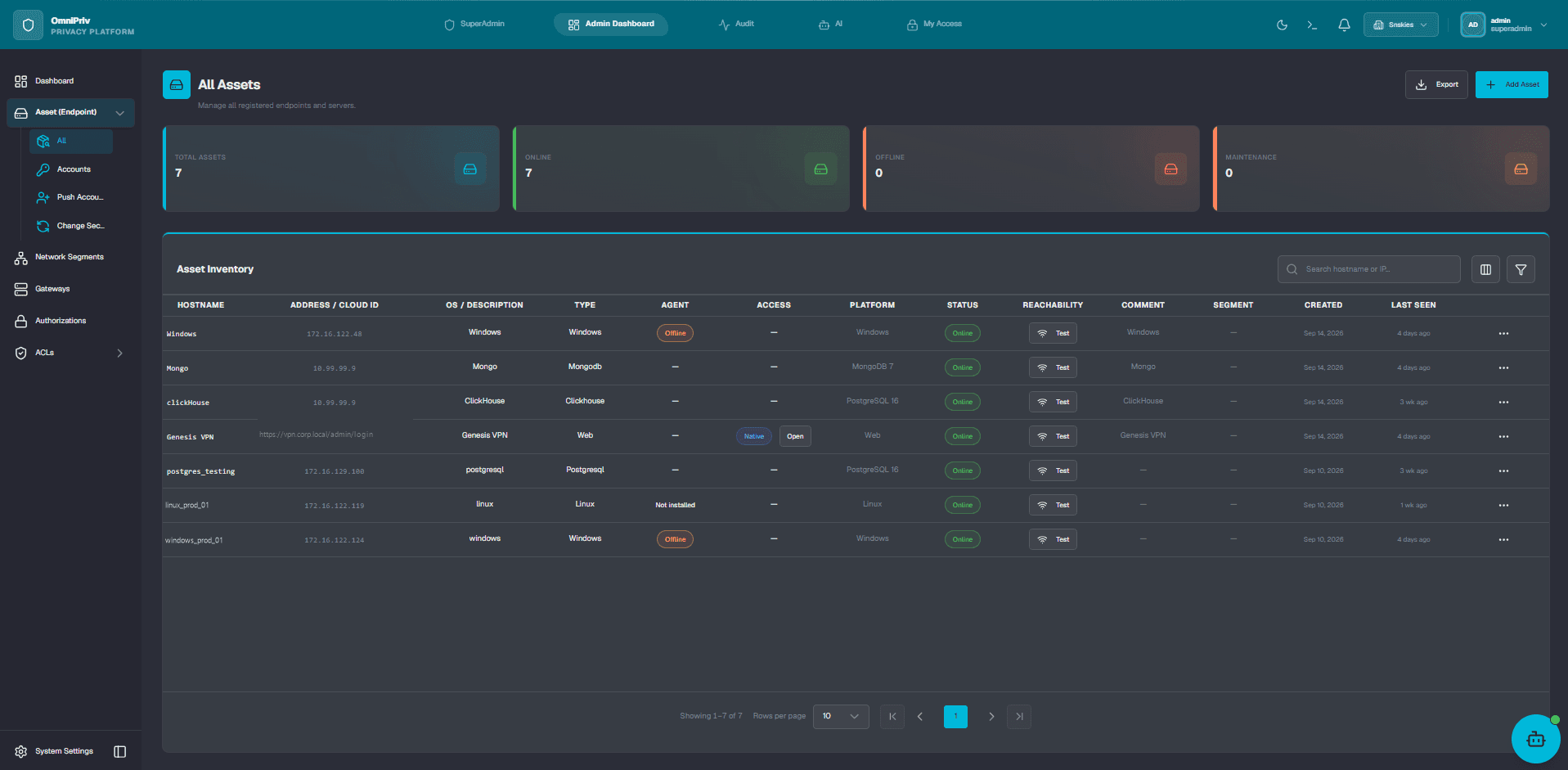1568x770 pixels.
Task: Open notifications bell icon
Action: 1344,25
